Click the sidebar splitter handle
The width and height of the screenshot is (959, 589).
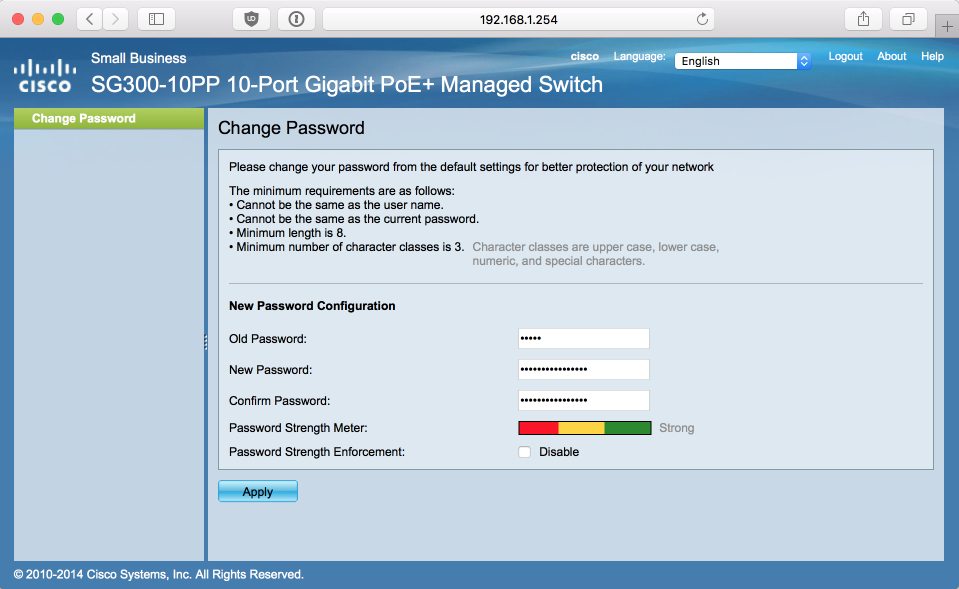(206, 343)
